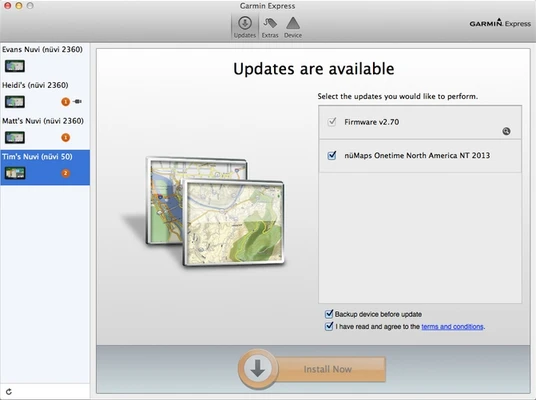
Task: Open the Extras toolbar tab
Action: (x=270, y=27)
